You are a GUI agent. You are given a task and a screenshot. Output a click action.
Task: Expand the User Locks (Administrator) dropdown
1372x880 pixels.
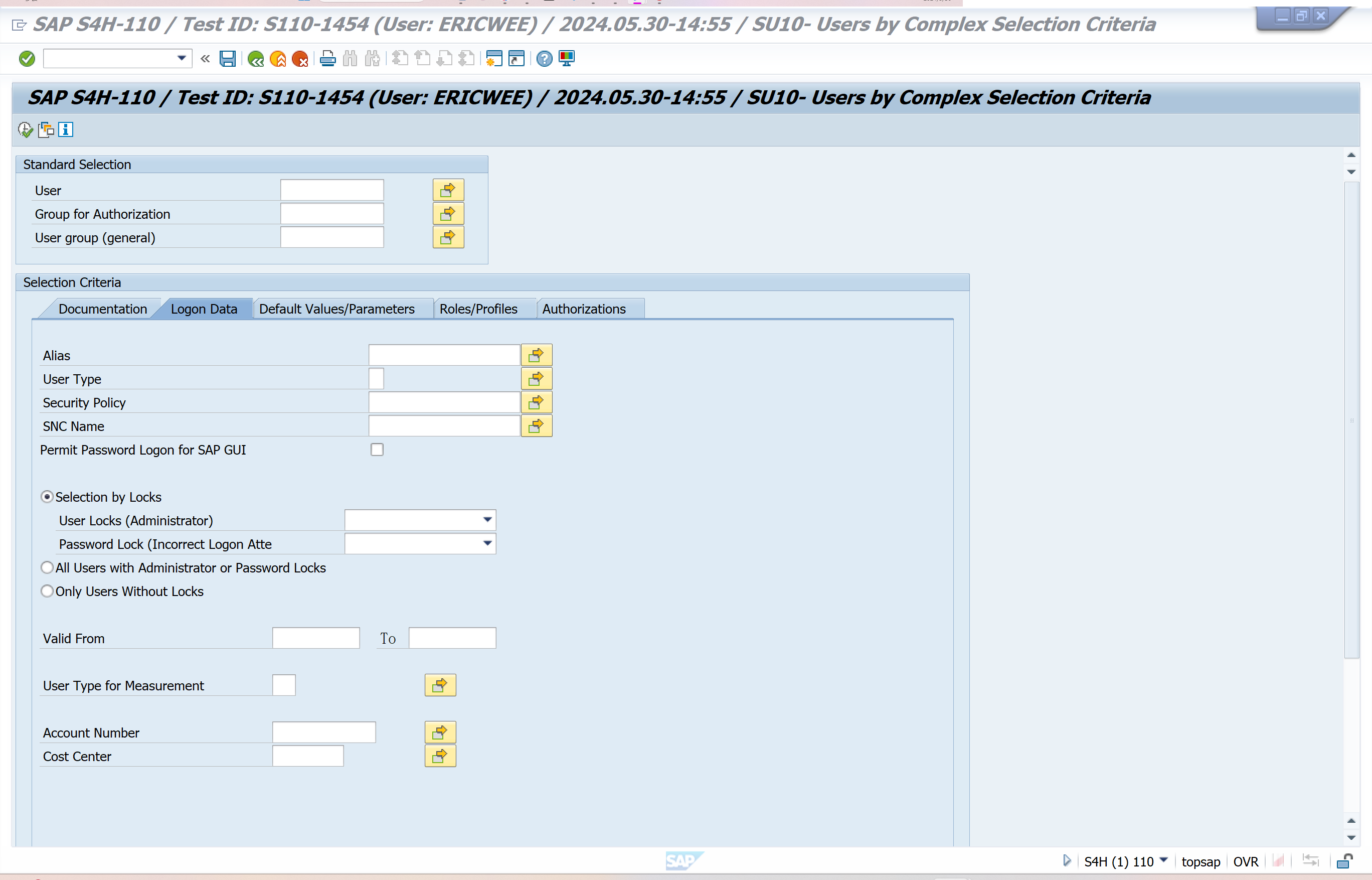coord(486,520)
